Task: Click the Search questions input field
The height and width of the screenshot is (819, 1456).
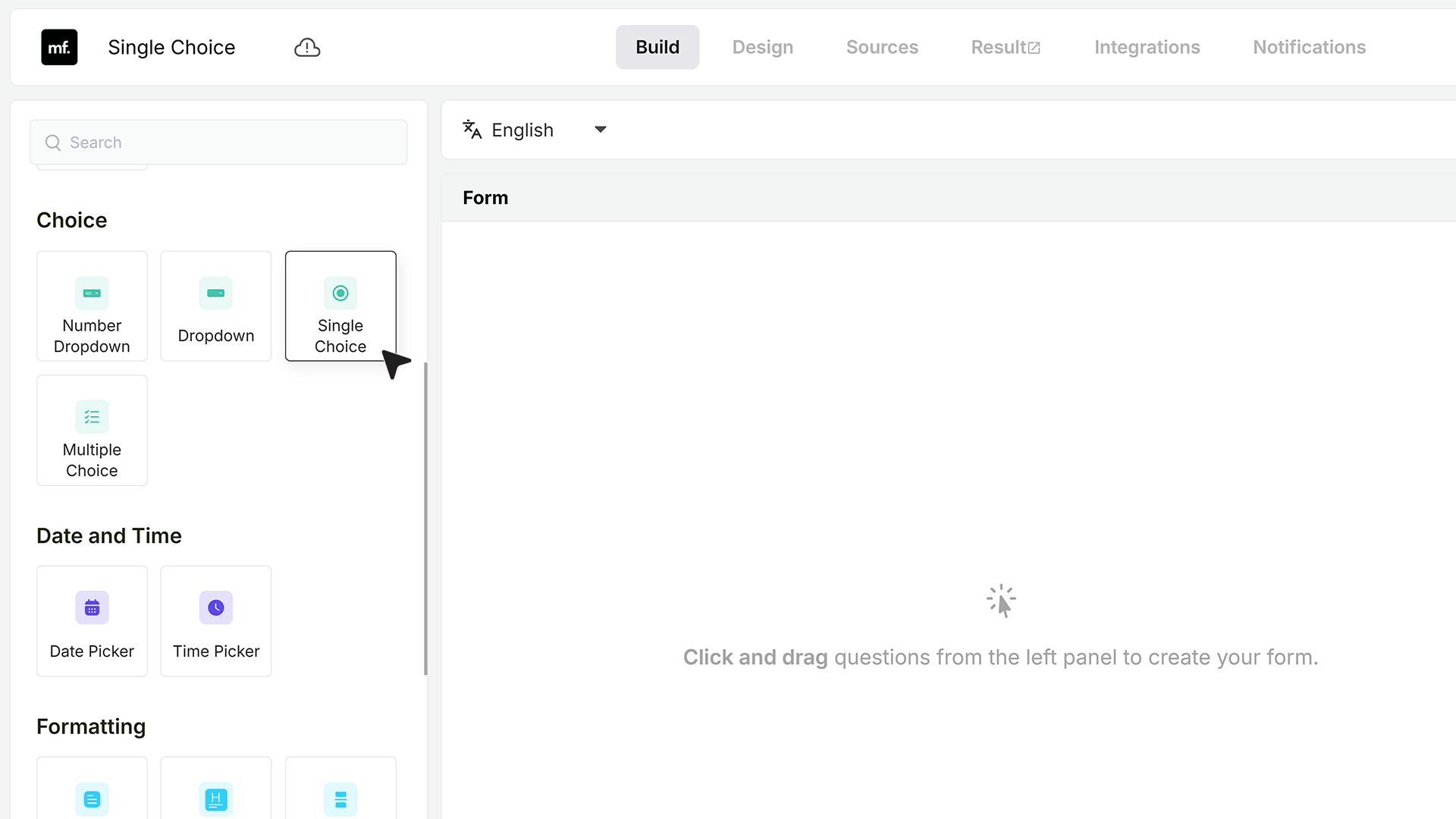Action: click(218, 143)
